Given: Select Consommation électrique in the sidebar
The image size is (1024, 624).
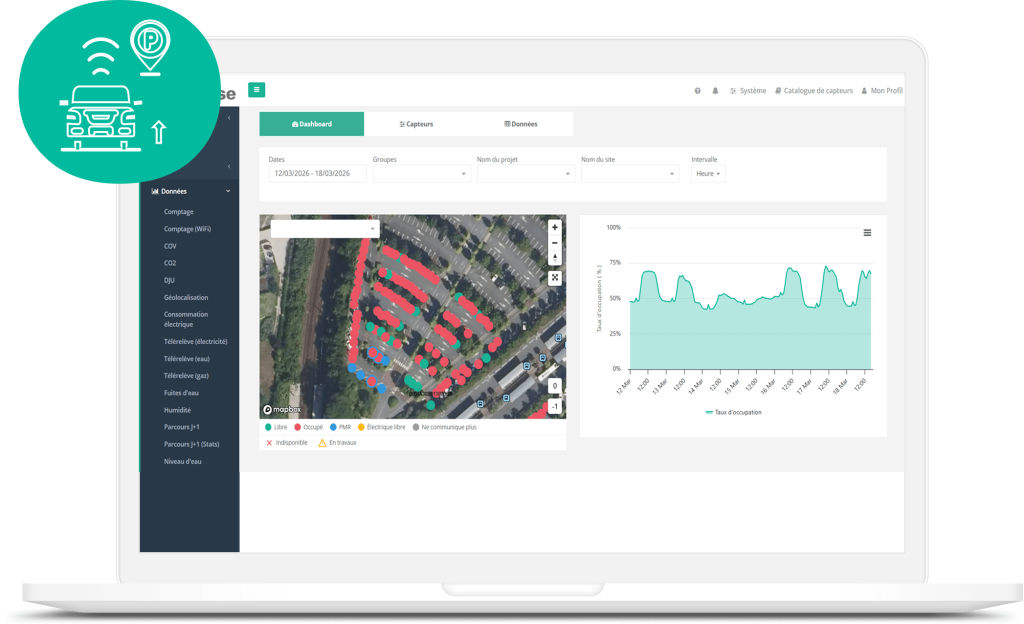Looking at the screenshot, I should click(187, 319).
